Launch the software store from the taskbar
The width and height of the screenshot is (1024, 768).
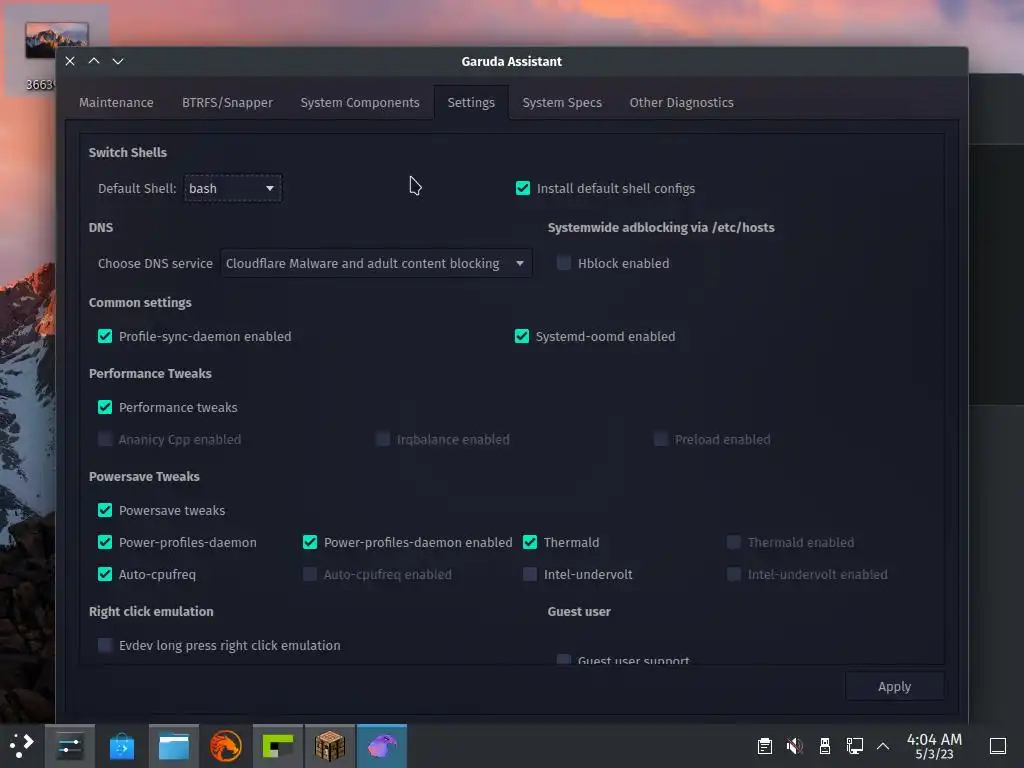(x=121, y=745)
